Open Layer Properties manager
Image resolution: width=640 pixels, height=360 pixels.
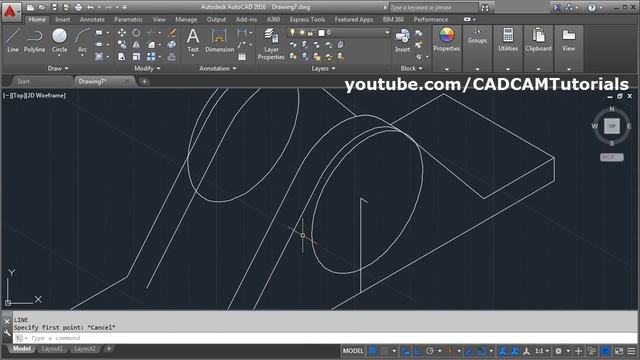pyautogui.click(x=271, y=44)
